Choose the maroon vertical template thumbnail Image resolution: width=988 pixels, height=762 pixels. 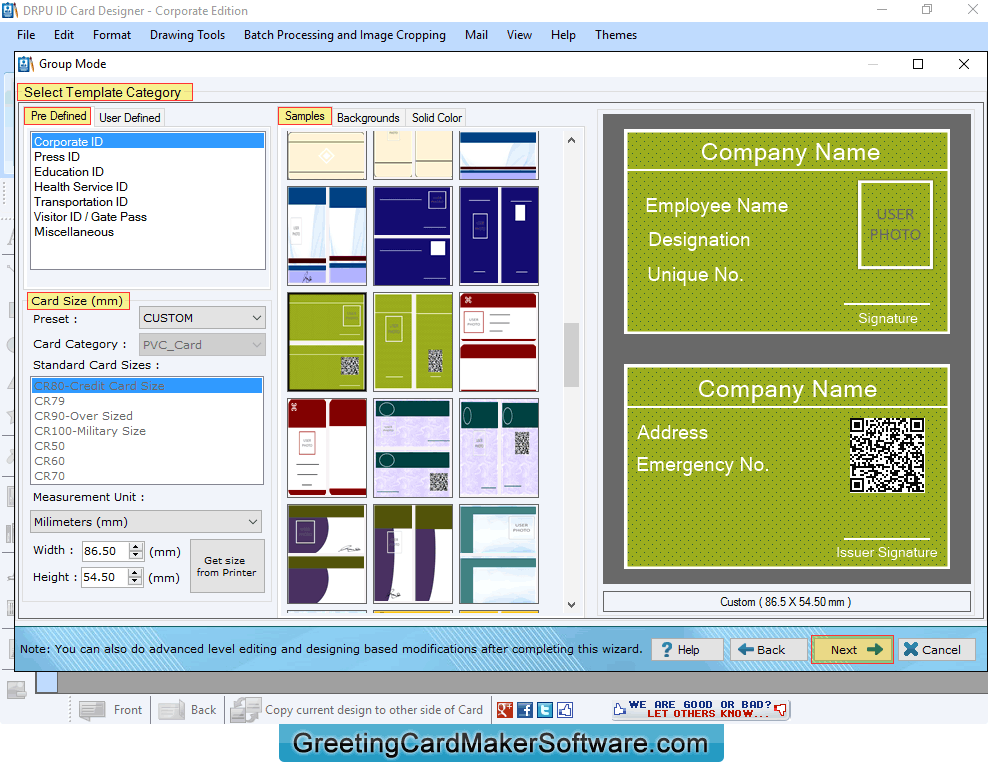coord(327,447)
